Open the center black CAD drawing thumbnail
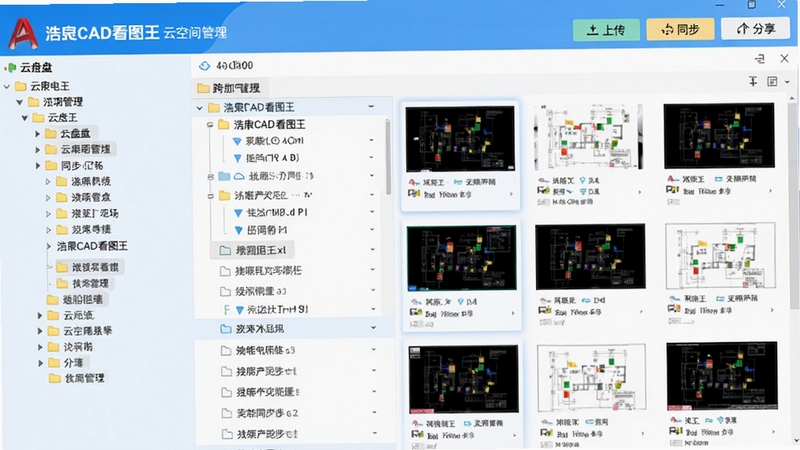Image resolution: width=800 pixels, height=450 pixels. pyautogui.click(x=590, y=256)
